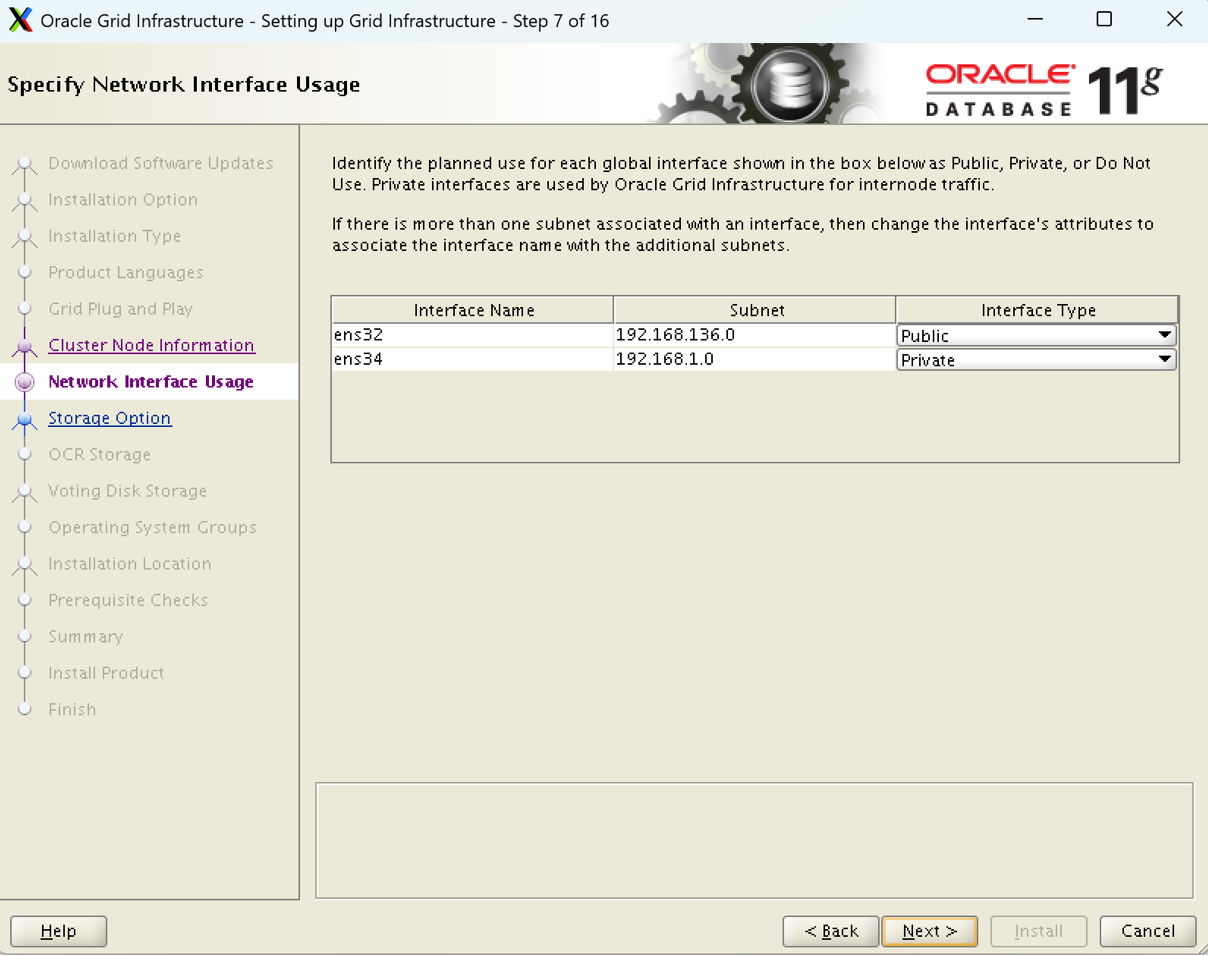This screenshot has height=956, width=1208.
Task: Click the Download Software Updates step icon
Action: 25,165
